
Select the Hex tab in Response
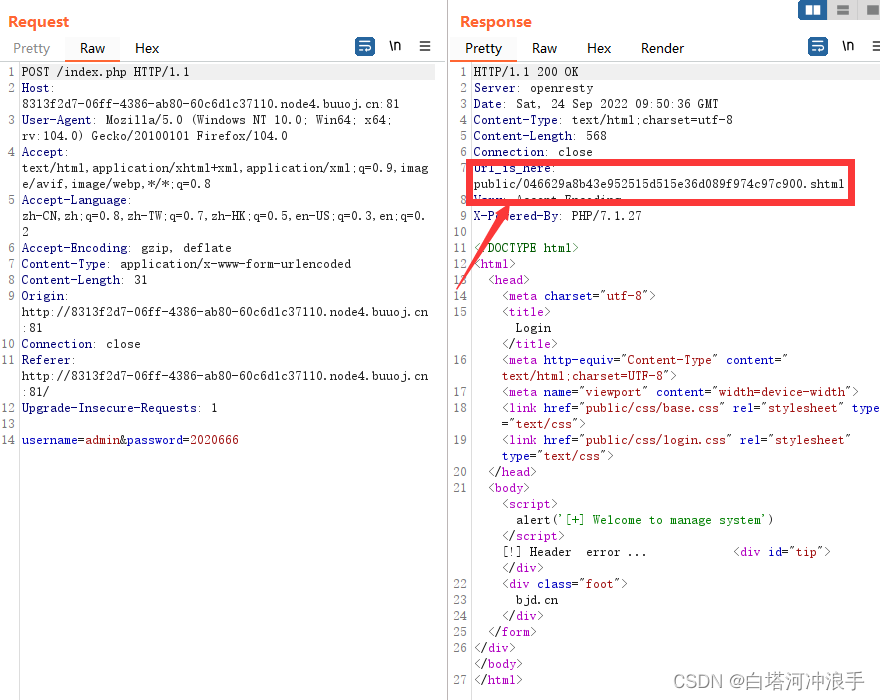pyautogui.click(x=599, y=48)
